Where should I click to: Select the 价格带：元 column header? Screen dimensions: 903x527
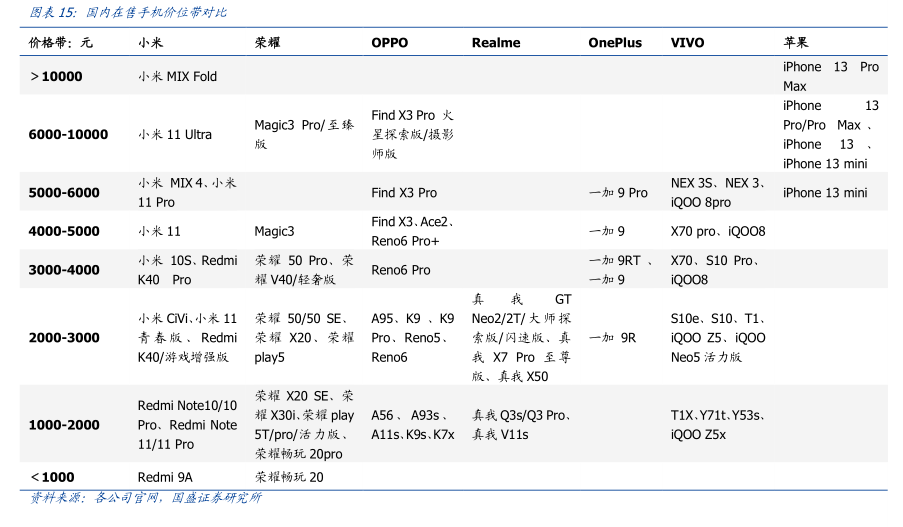61,43
